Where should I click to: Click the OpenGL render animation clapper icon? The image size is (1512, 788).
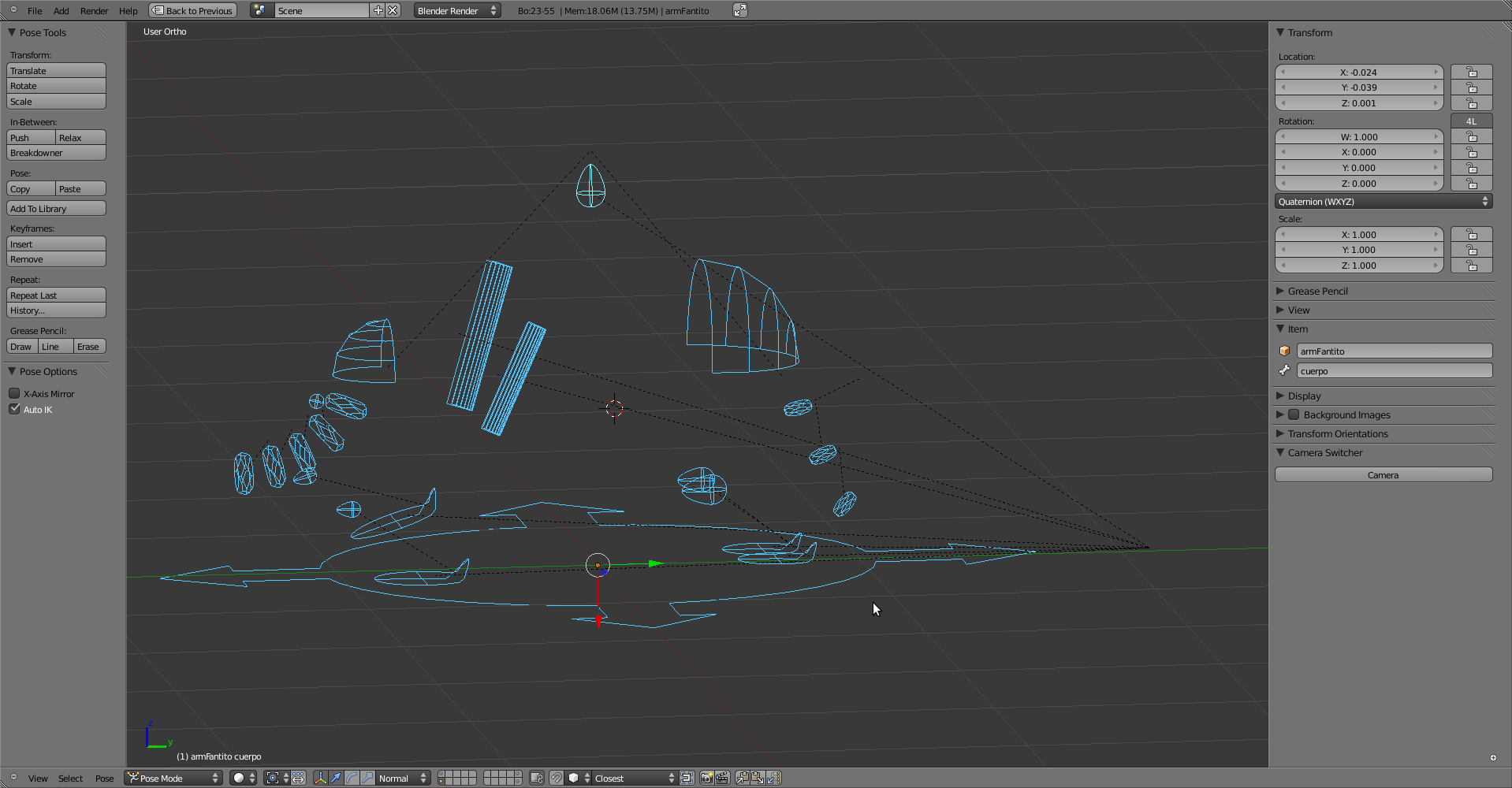tap(721, 778)
